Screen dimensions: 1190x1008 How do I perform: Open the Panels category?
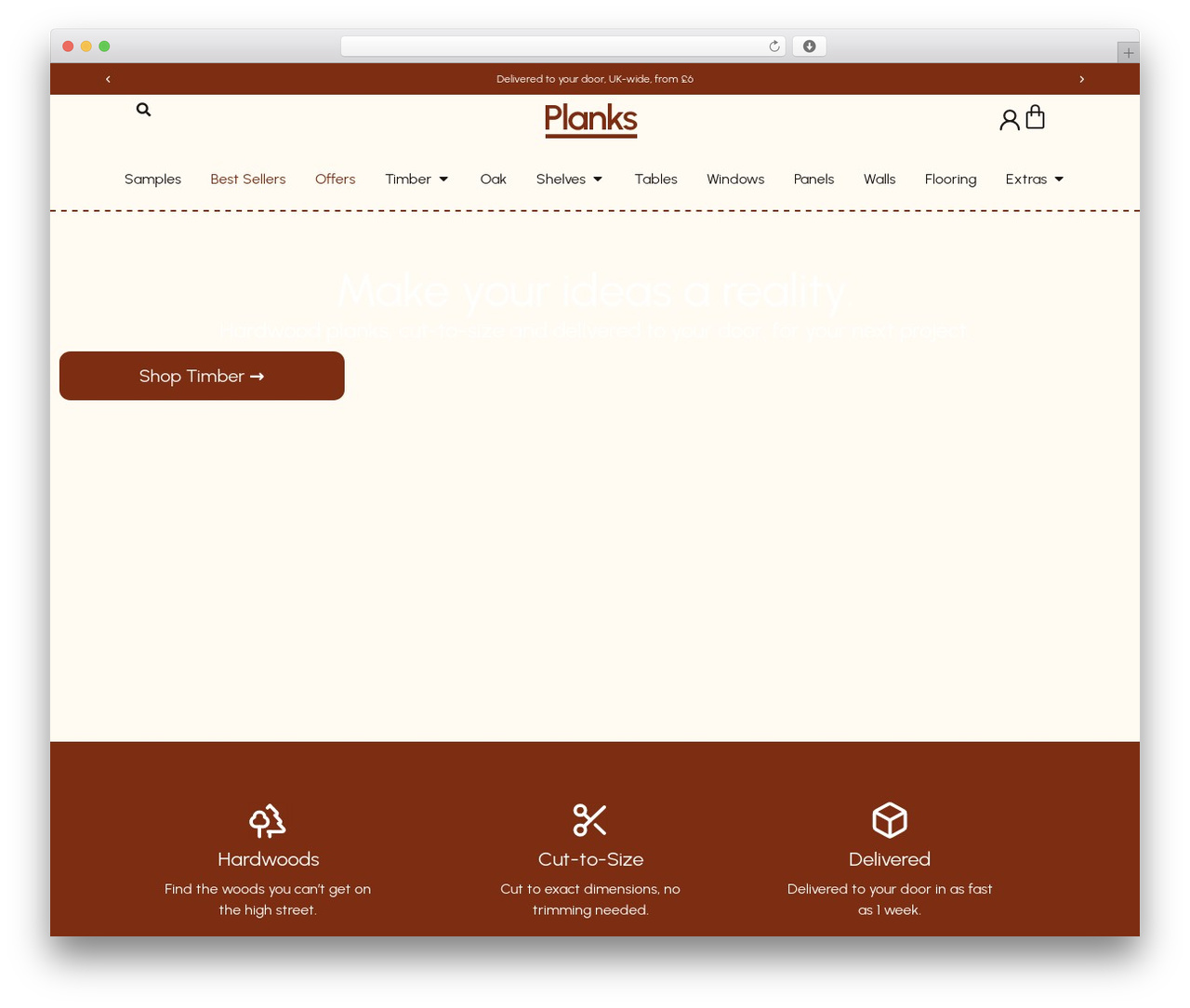coord(814,179)
